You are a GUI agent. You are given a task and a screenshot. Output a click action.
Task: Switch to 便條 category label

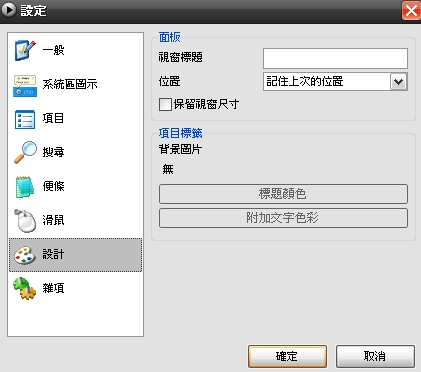tap(53, 186)
